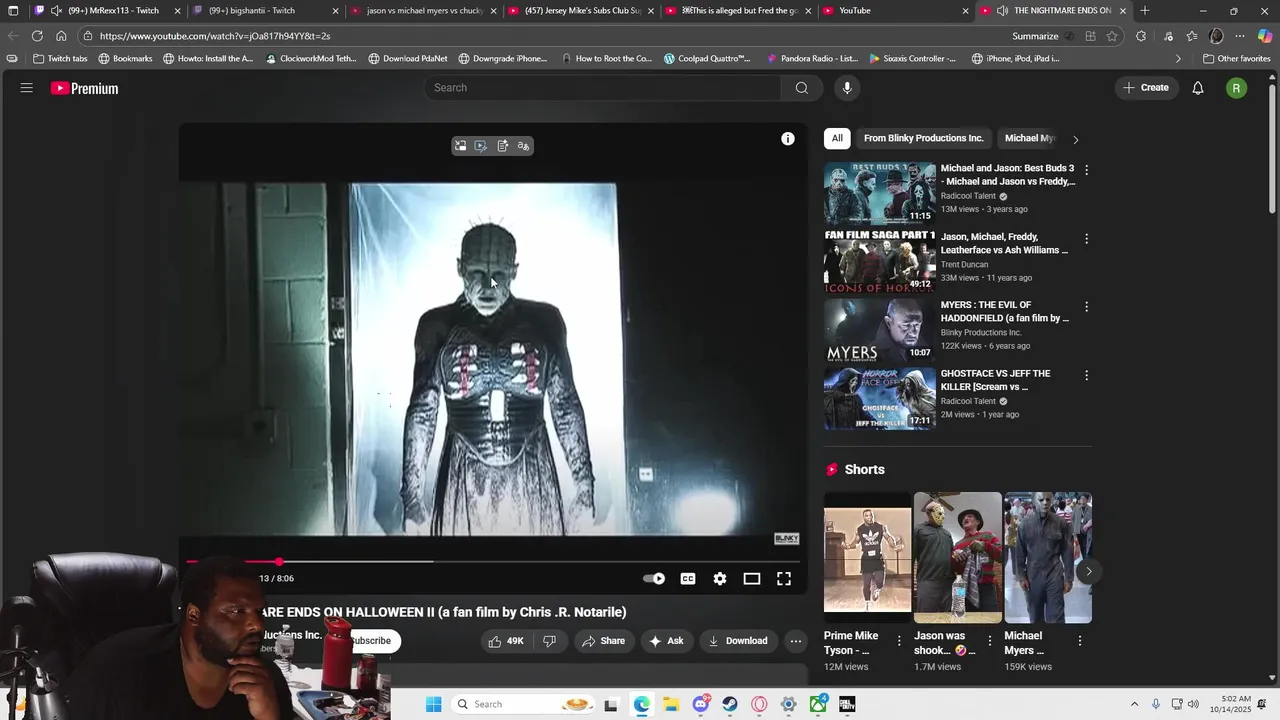This screenshot has width=1280, height=720.
Task: Open Edge Copilot sidebar icon
Action: 1265,36
